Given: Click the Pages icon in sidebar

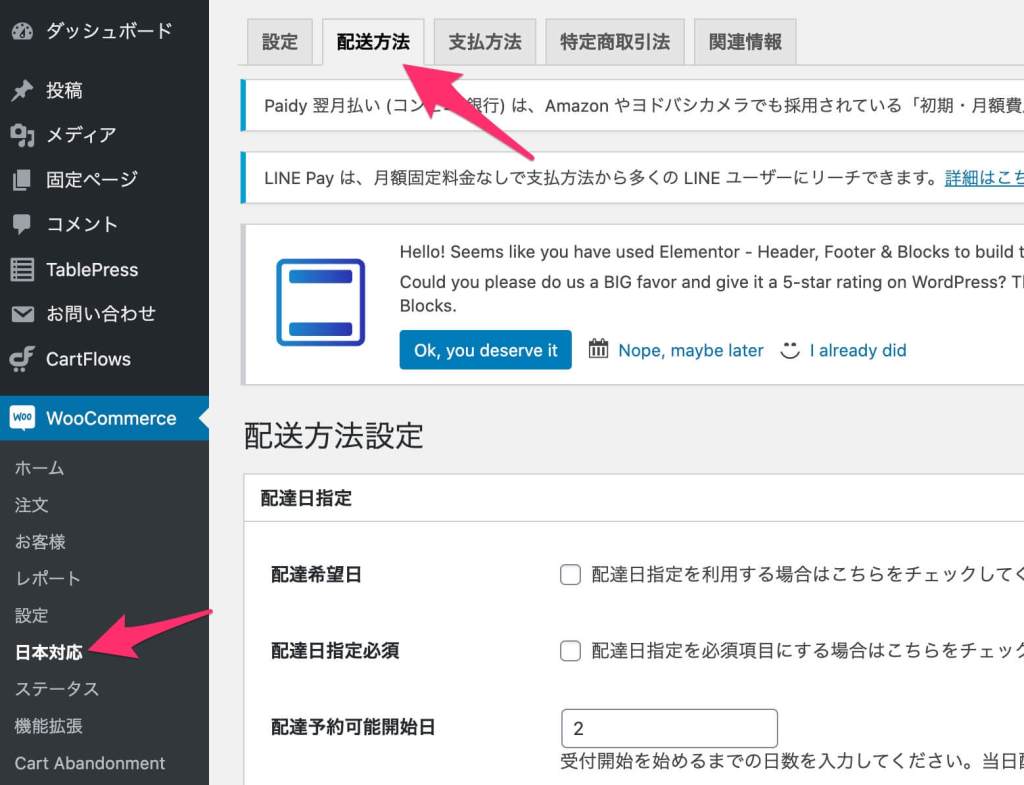Looking at the screenshot, I should 22,180.
